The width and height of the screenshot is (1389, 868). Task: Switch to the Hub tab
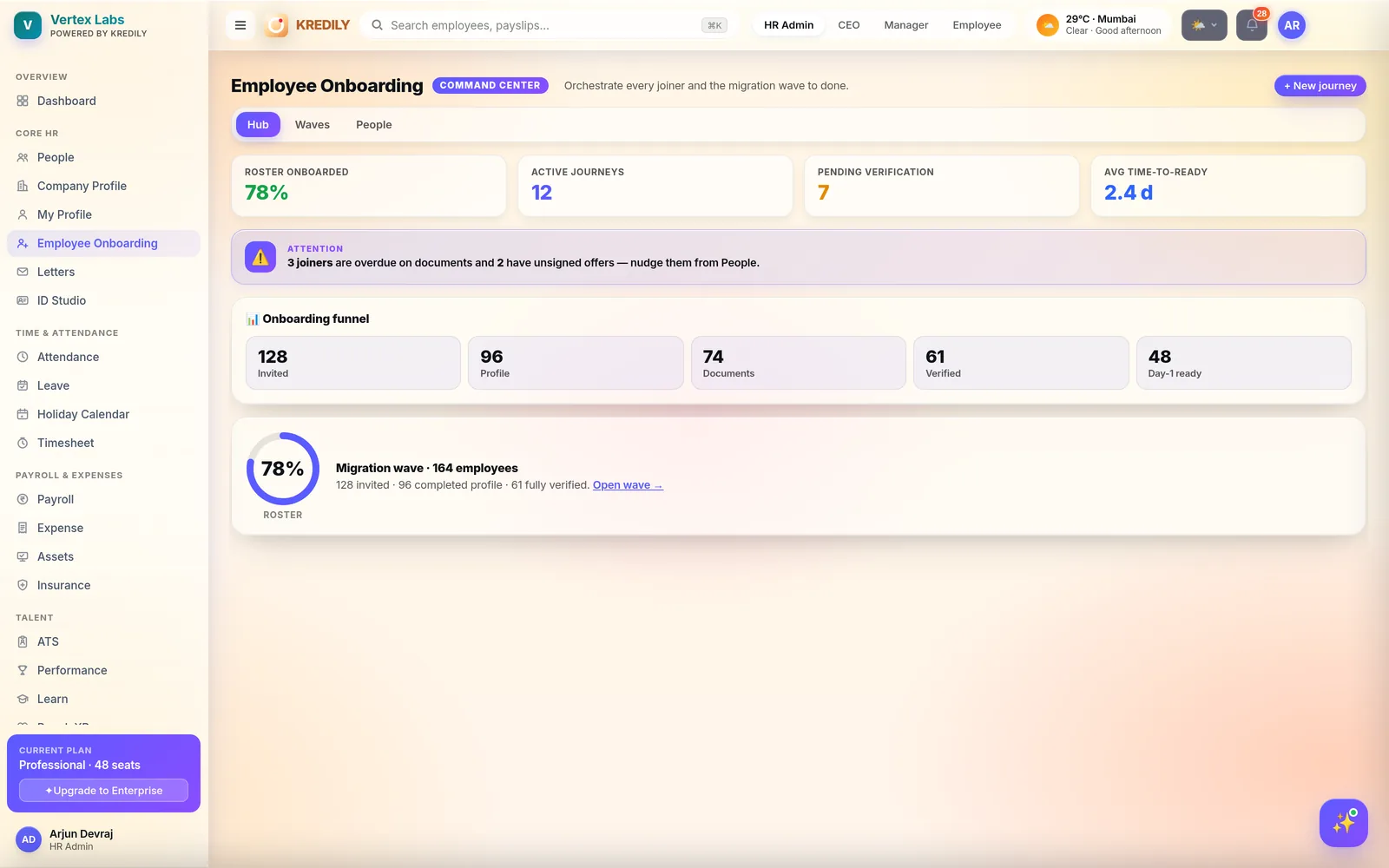(x=258, y=125)
